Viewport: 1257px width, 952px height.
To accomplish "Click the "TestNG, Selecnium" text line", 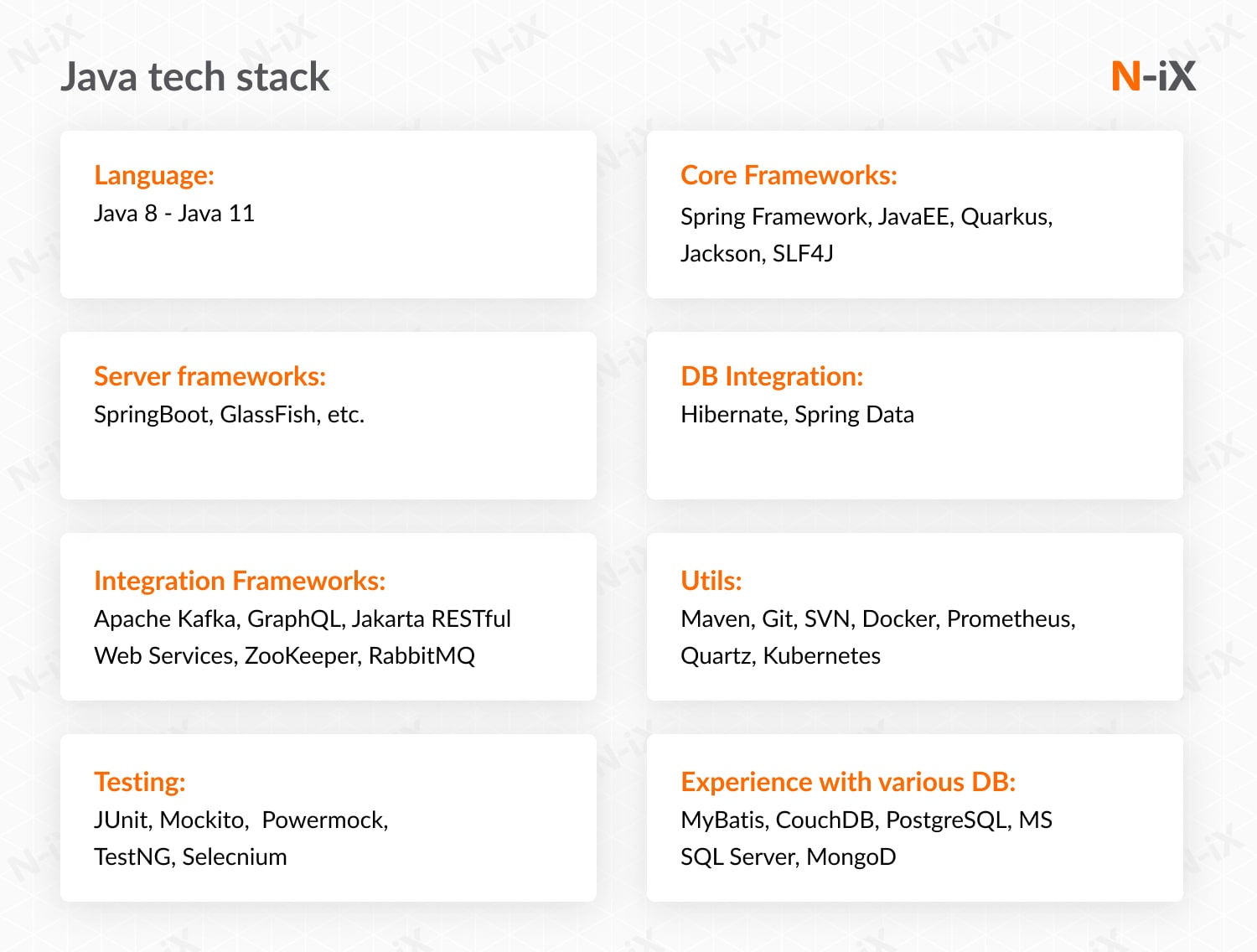I will 190,857.
